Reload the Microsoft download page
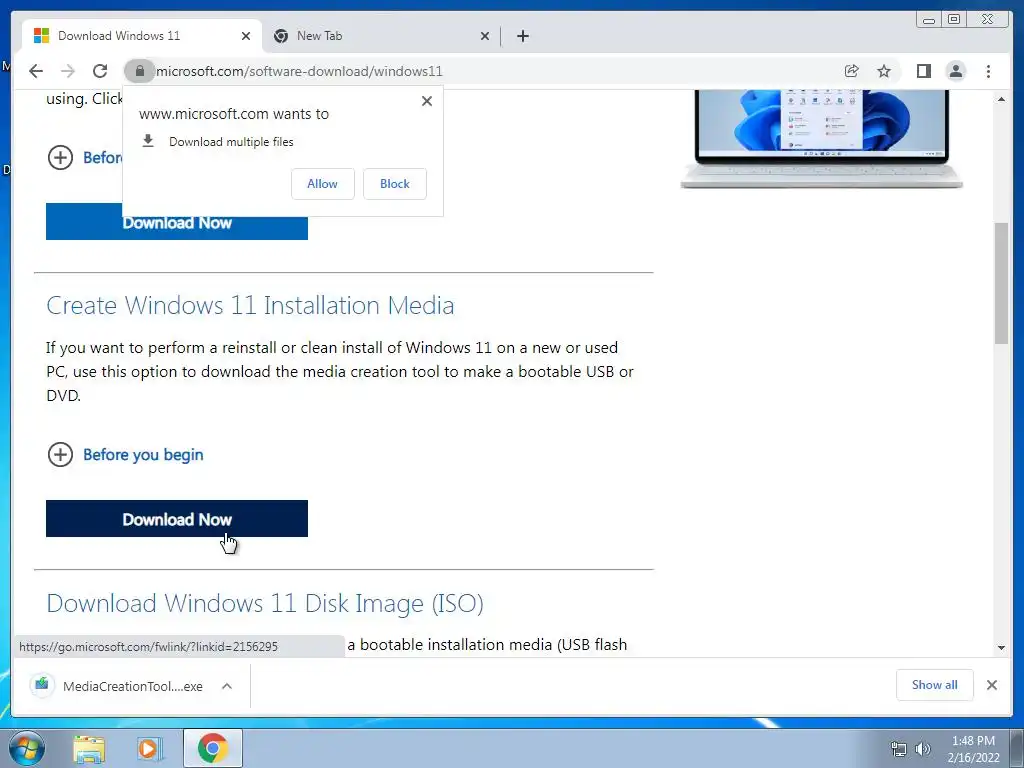1024x768 pixels. (100, 71)
